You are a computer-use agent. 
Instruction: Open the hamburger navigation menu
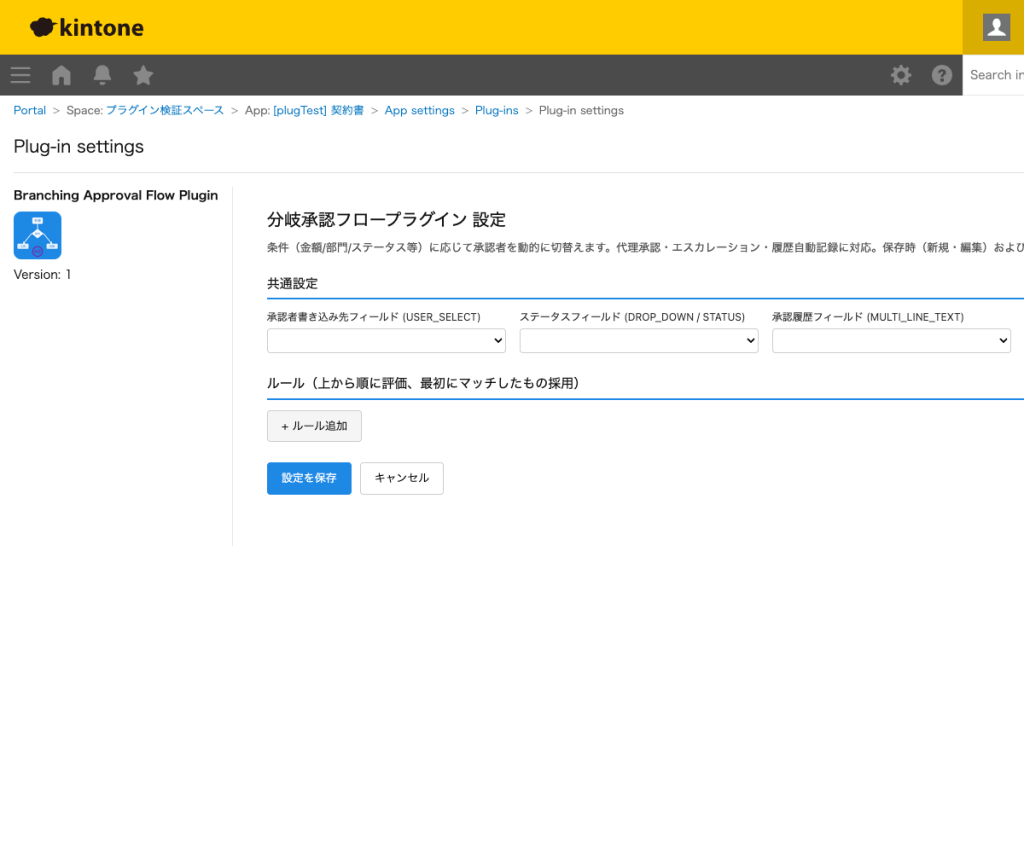(x=20, y=75)
